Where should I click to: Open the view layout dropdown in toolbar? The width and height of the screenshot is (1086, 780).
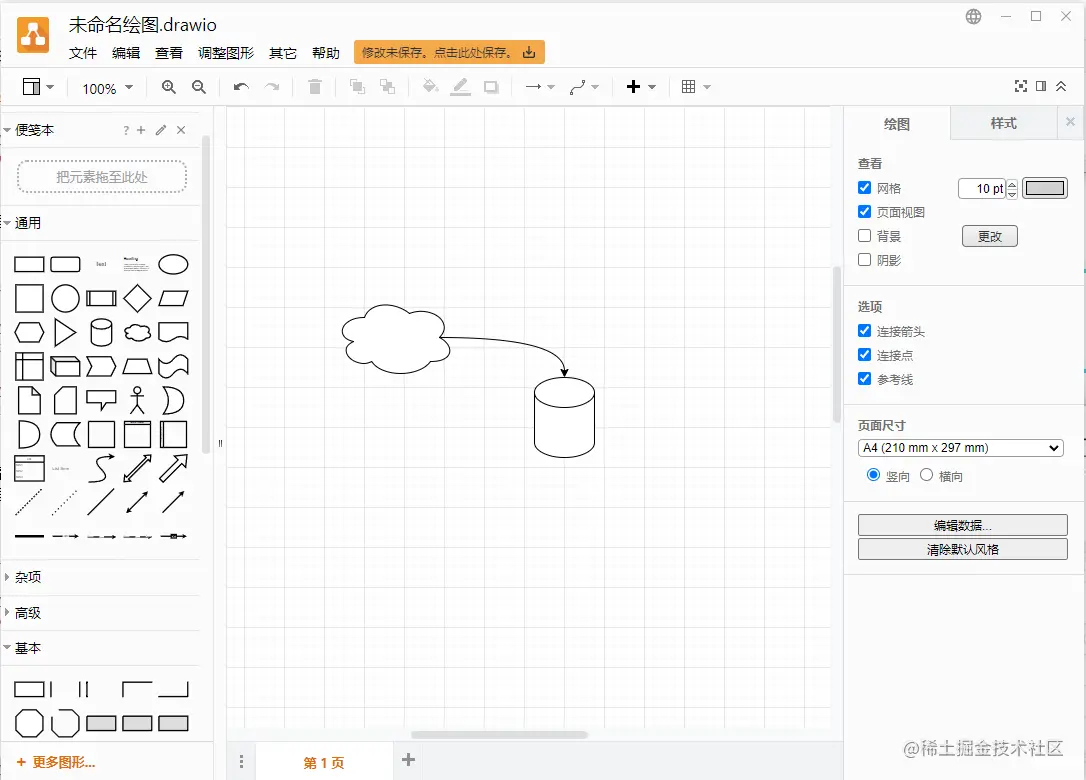(38, 87)
